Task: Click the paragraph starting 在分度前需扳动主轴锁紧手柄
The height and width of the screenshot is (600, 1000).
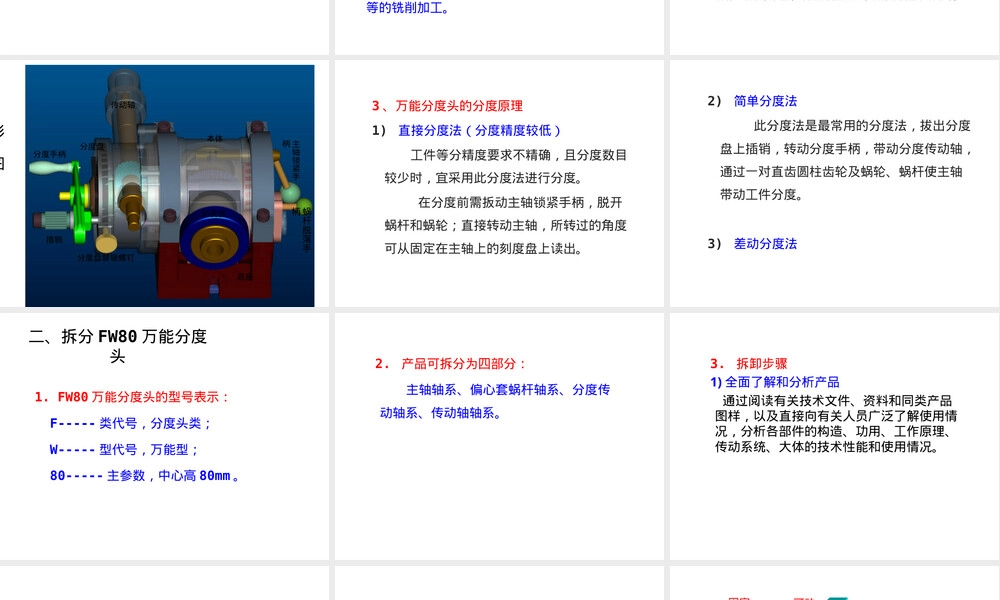Action: pos(506,226)
